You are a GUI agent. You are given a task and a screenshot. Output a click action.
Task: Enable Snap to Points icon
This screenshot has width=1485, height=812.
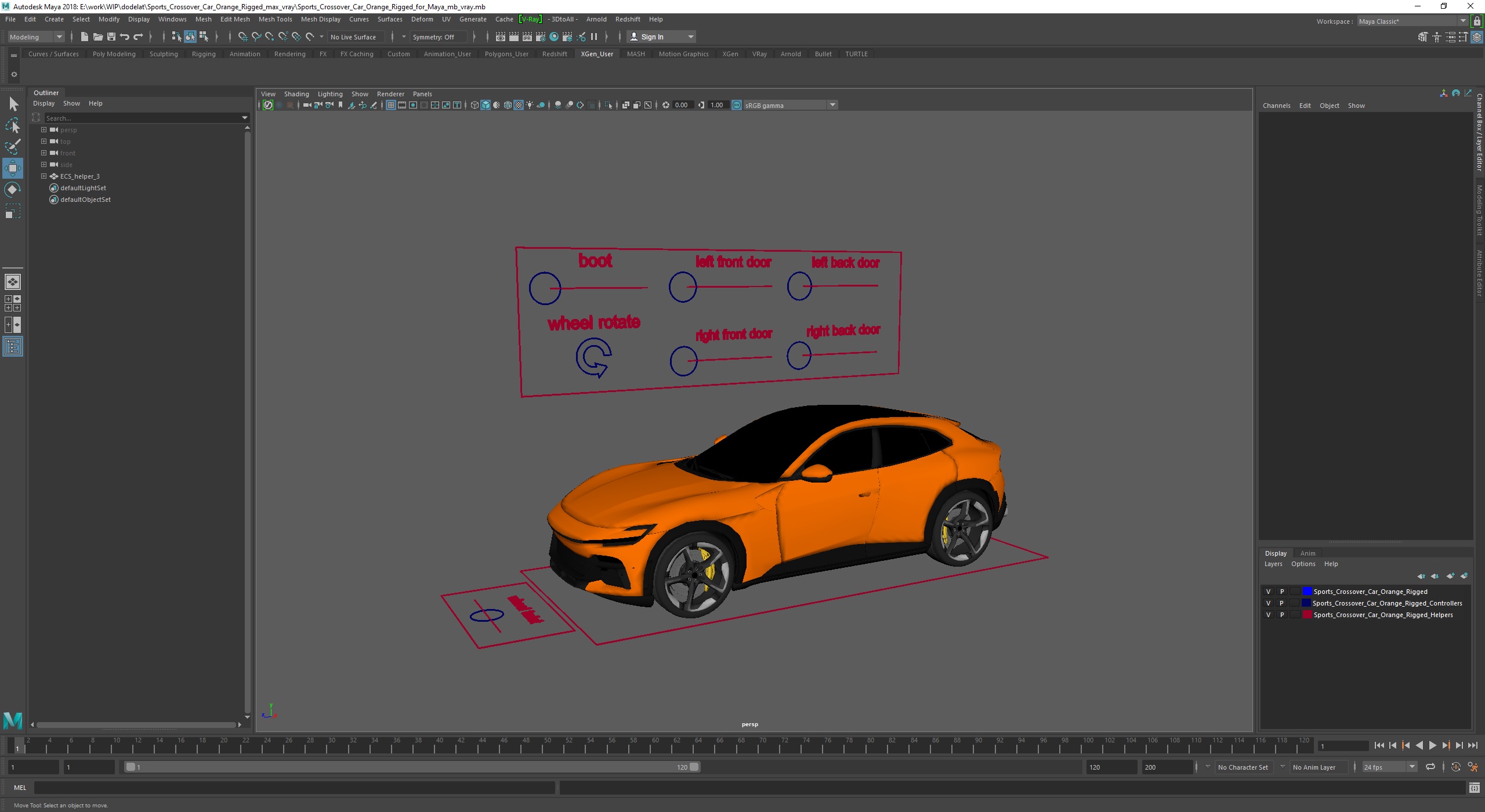[x=270, y=37]
